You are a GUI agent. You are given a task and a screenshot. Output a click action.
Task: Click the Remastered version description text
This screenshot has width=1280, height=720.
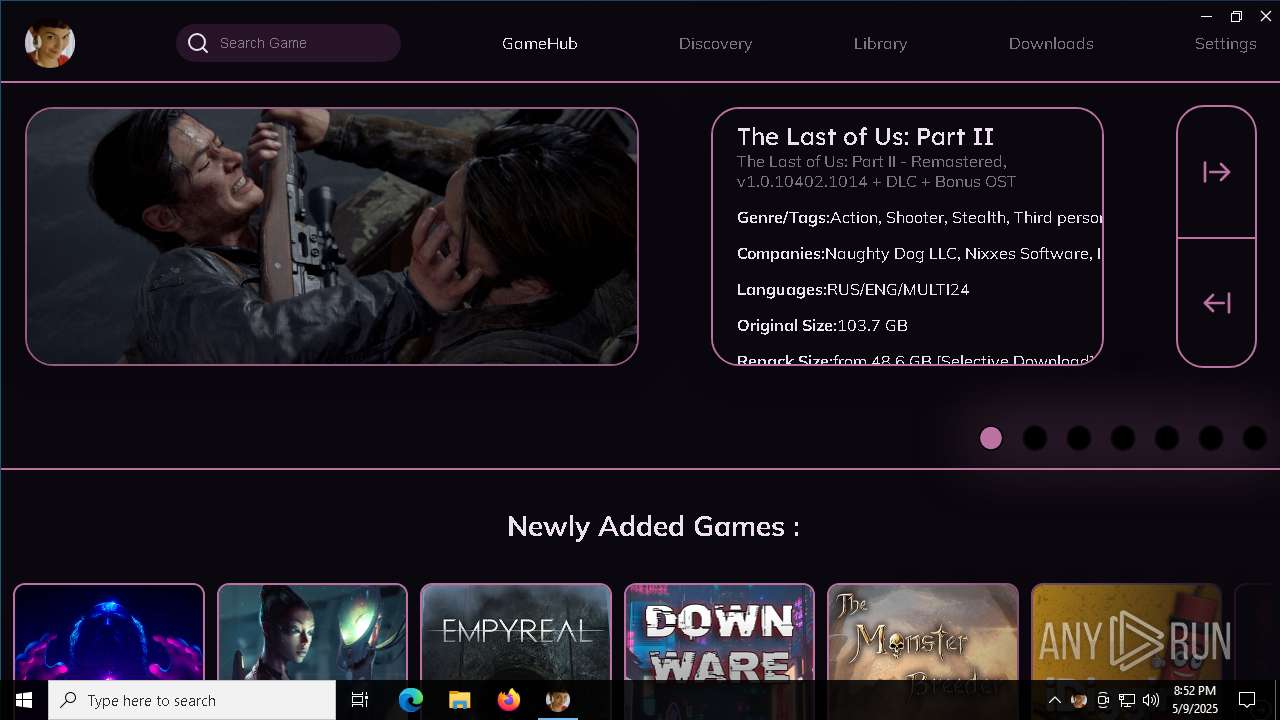(876, 172)
